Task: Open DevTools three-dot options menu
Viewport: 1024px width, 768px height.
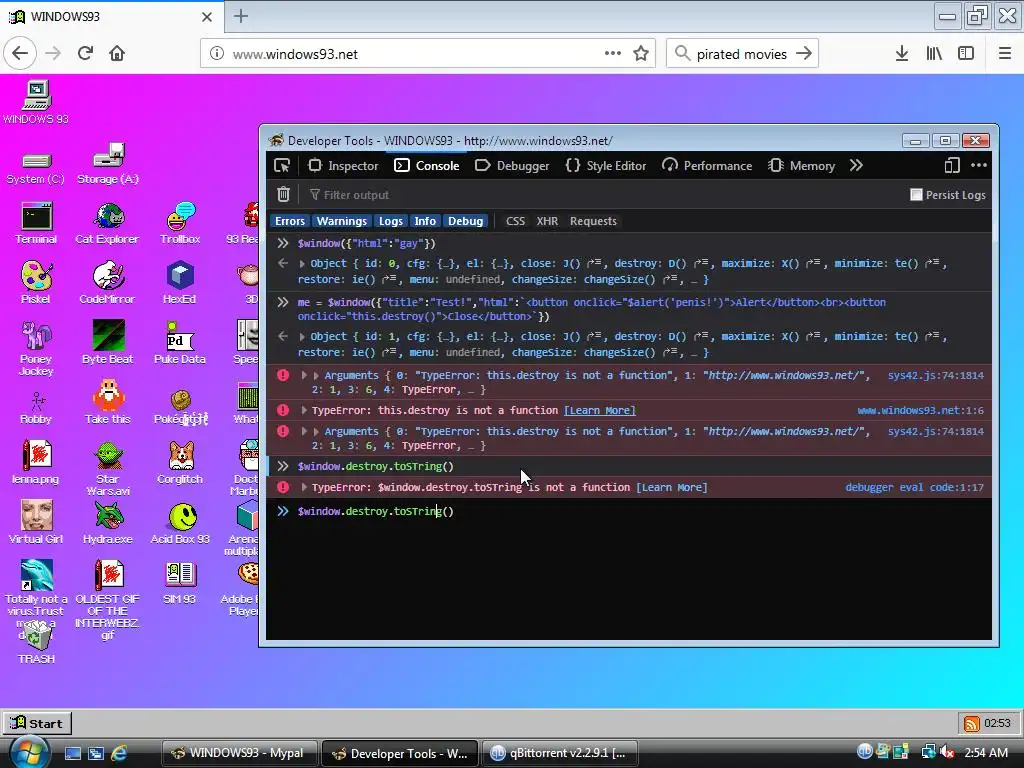Action: (979, 166)
